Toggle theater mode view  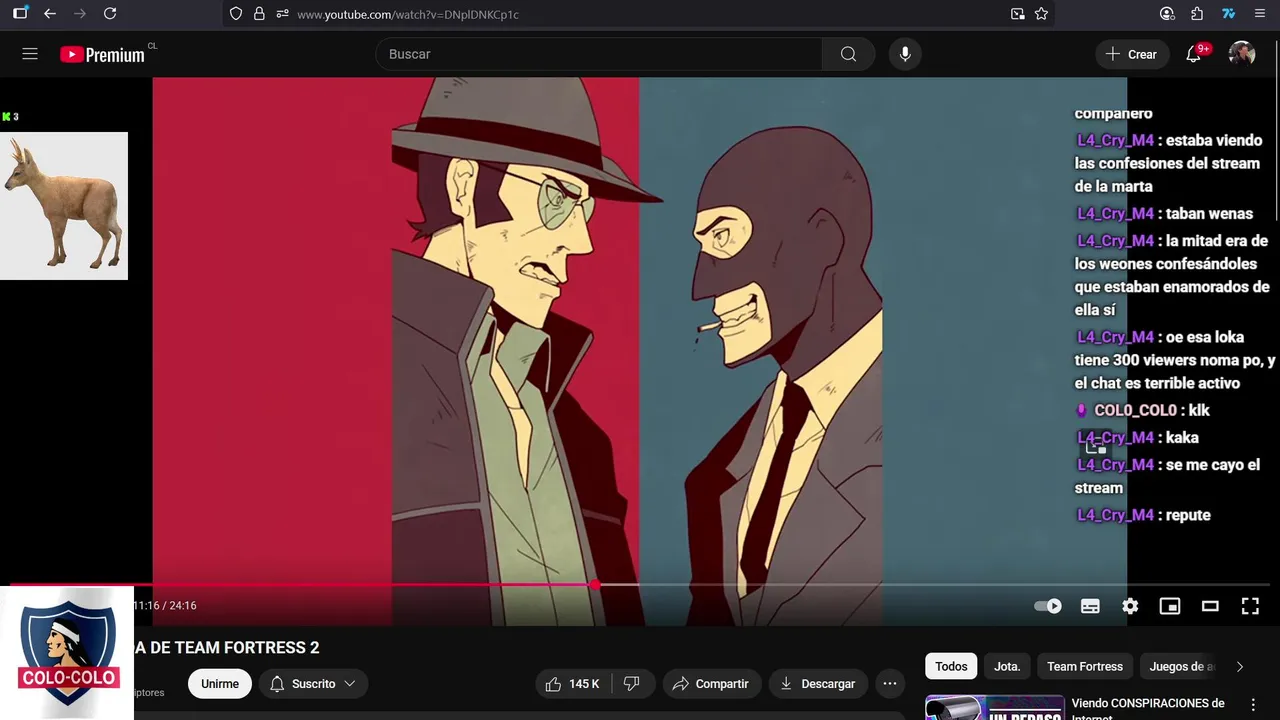point(1210,606)
